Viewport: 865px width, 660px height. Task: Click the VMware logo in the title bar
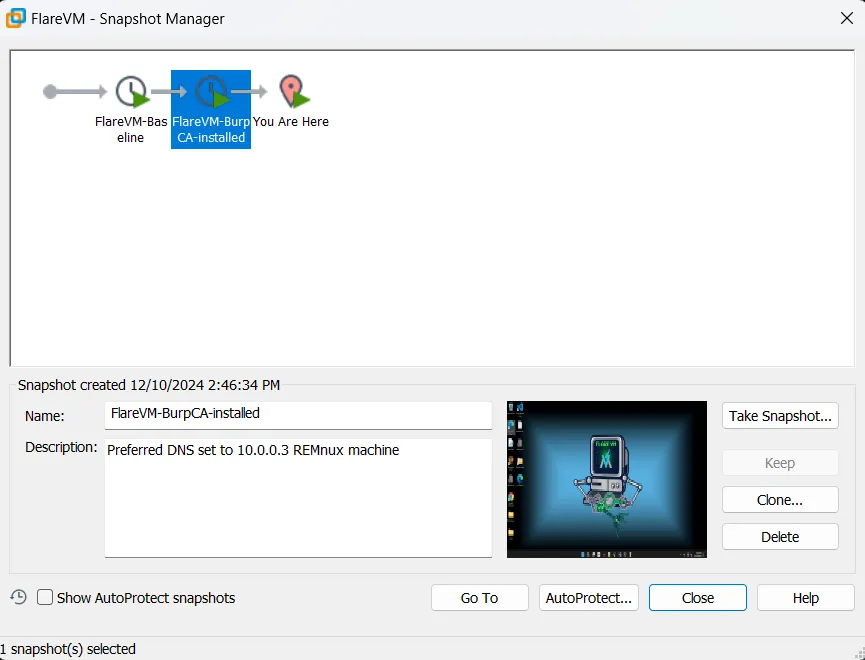click(16, 18)
